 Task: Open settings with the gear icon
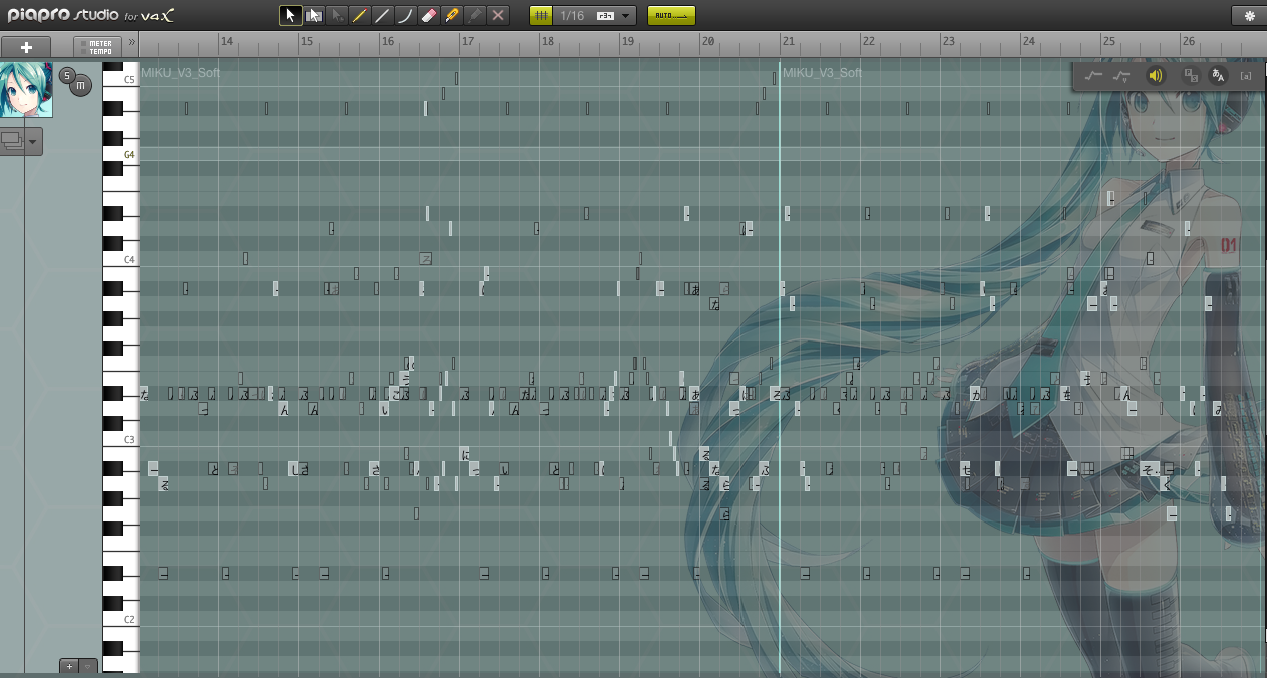point(1248,15)
